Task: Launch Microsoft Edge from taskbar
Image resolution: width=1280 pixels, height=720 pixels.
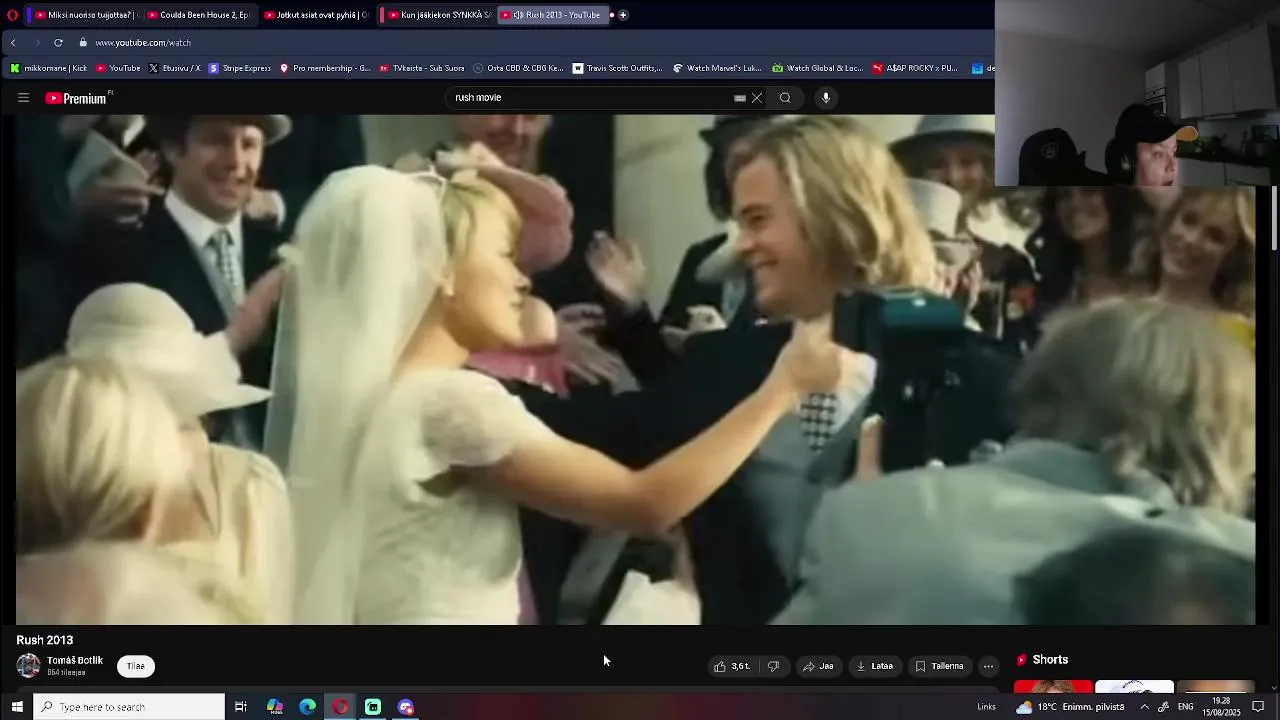Action: pos(308,707)
